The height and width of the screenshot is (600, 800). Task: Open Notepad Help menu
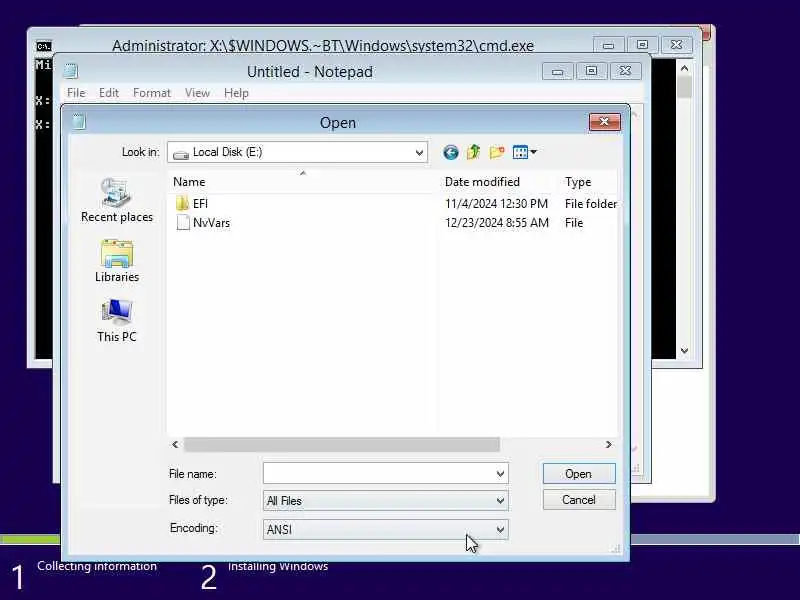pyautogui.click(x=236, y=93)
